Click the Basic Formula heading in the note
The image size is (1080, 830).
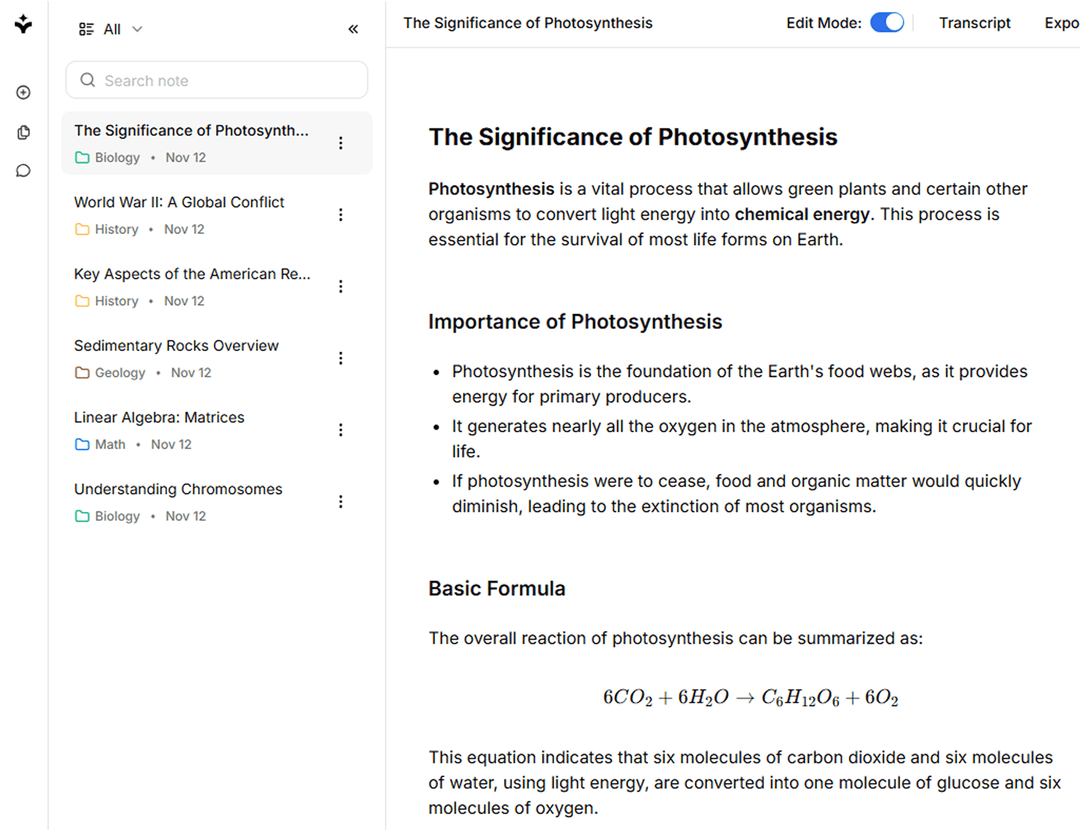coord(497,589)
